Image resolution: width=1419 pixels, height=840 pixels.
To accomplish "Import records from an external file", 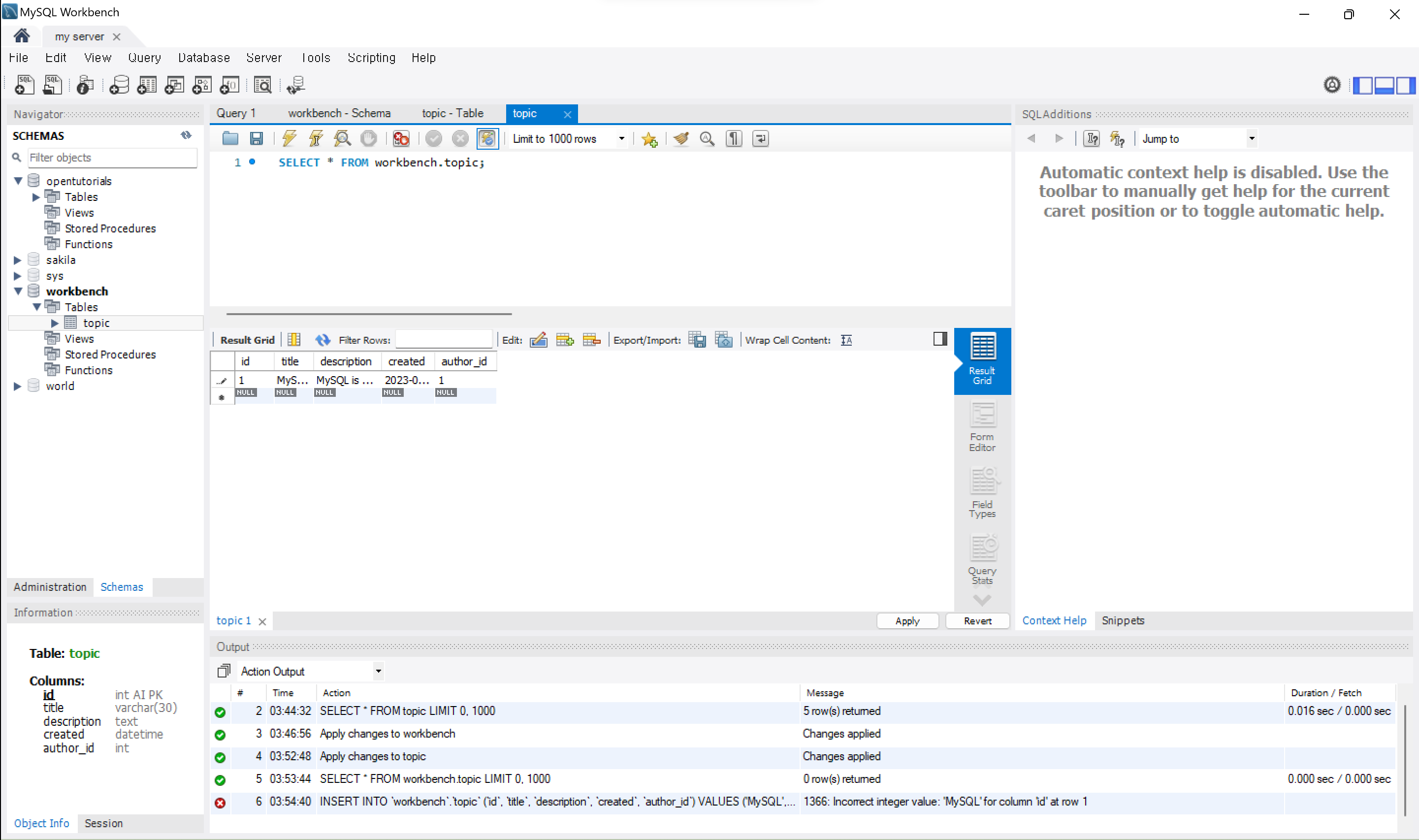I will (x=724, y=340).
